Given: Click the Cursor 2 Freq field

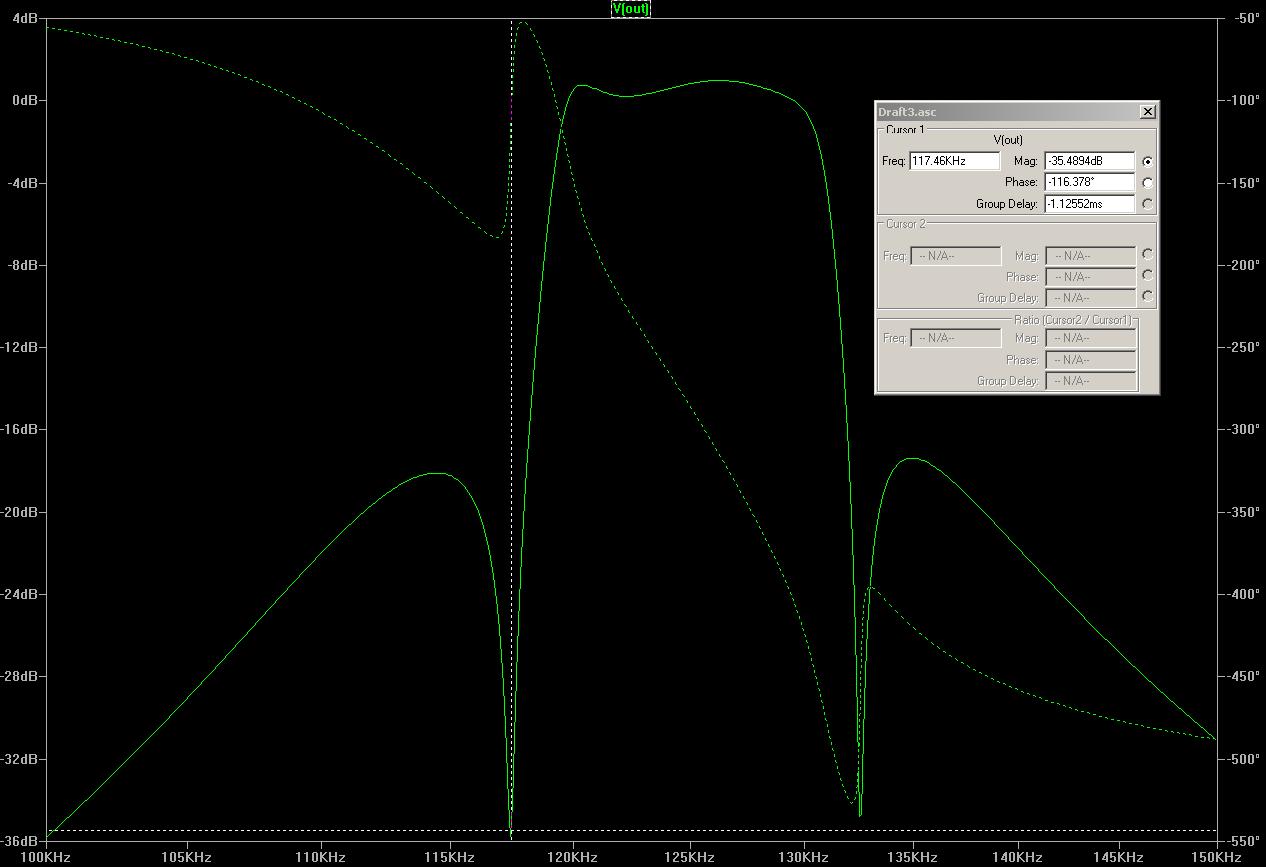Looking at the screenshot, I should tap(954, 256).
